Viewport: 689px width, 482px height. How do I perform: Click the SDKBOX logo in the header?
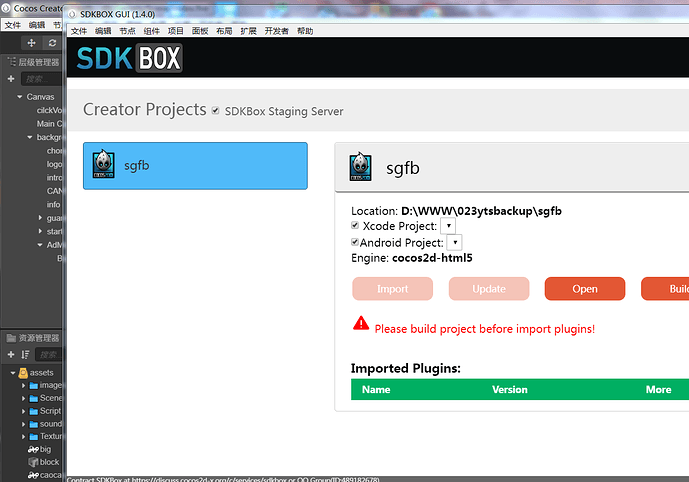coord(129,58)
